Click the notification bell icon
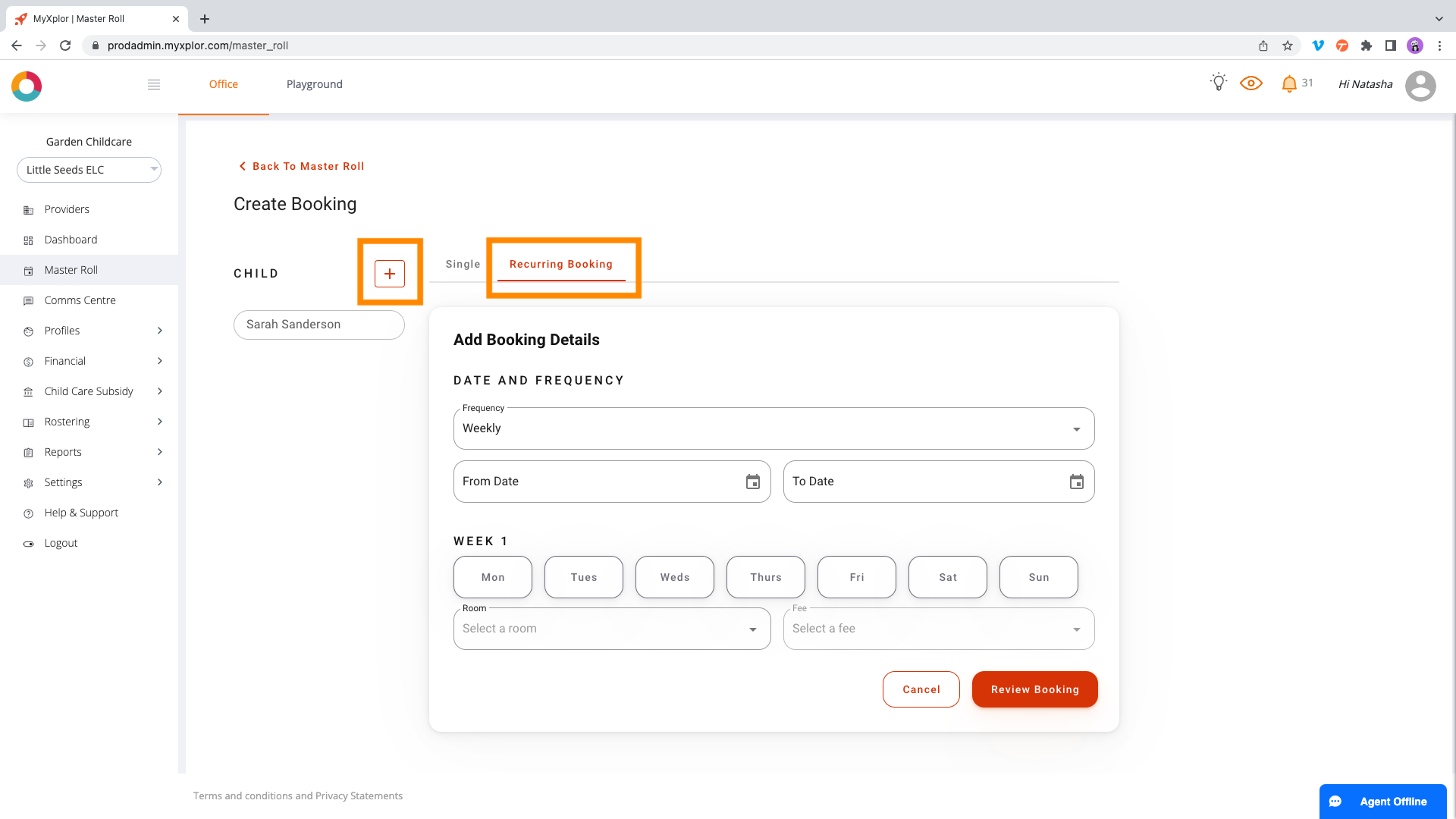1456x819 pixels. [x=1288, y=83]
